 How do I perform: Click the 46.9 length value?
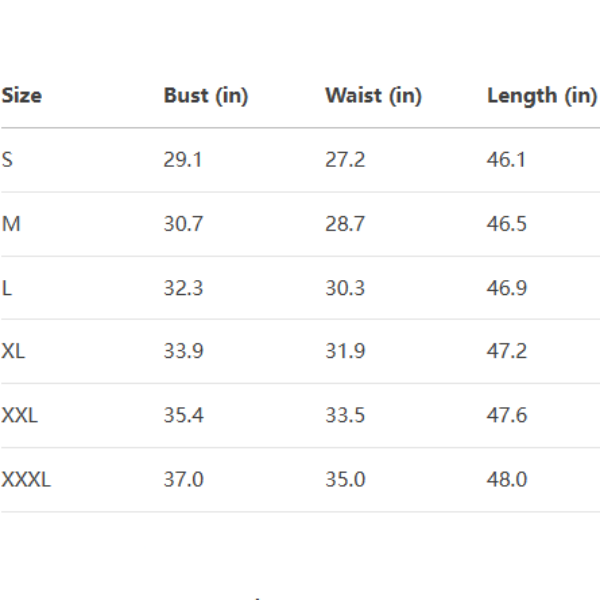click(x=507, y=288)
